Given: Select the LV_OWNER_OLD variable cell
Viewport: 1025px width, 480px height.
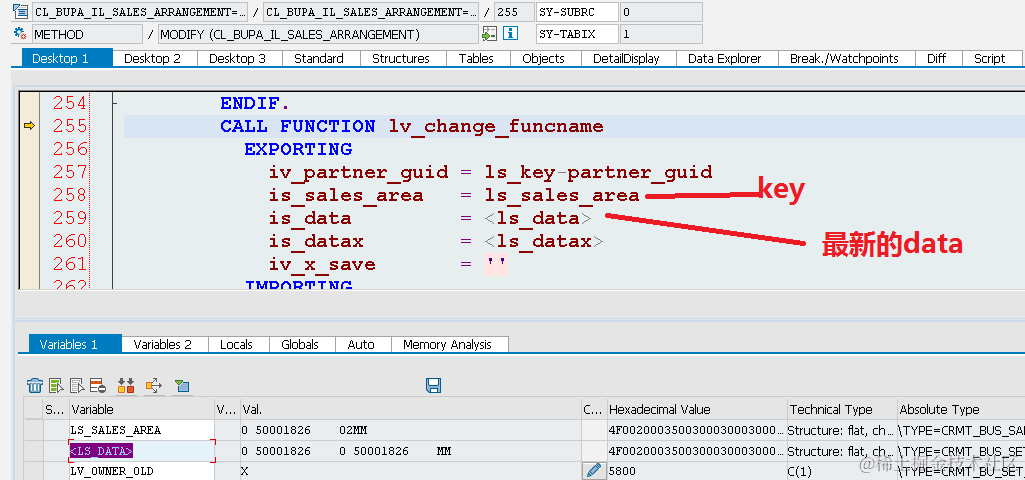Looking at the screenshot, I should (142, 470).
